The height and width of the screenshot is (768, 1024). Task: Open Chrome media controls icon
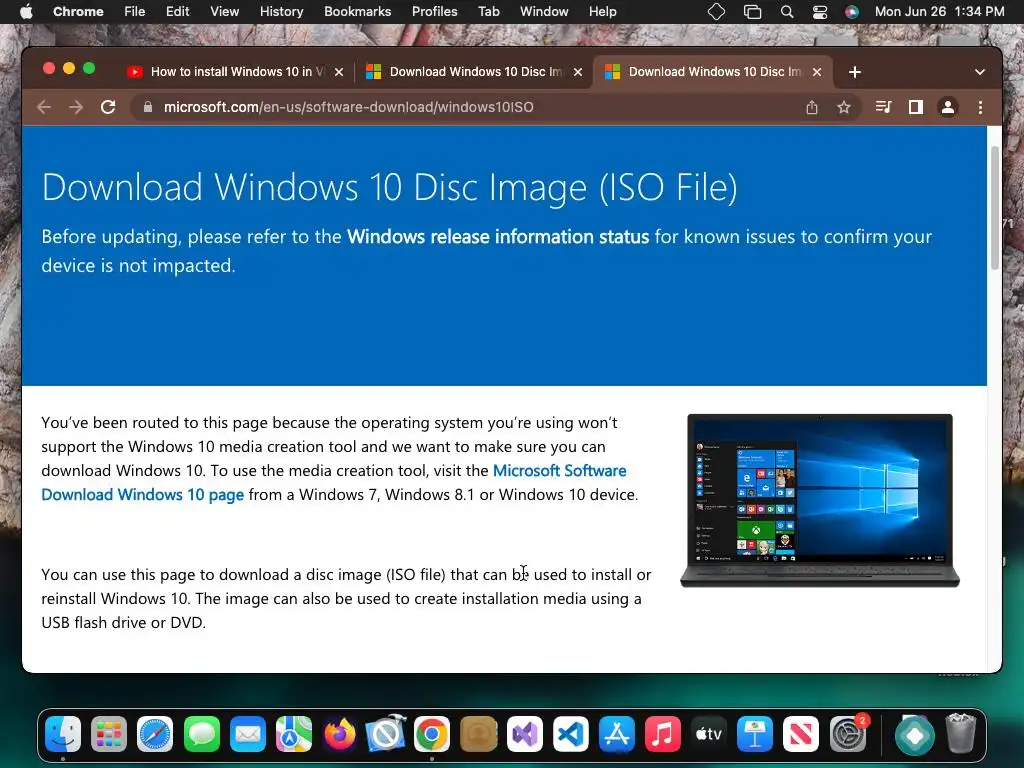click(884, 107)
